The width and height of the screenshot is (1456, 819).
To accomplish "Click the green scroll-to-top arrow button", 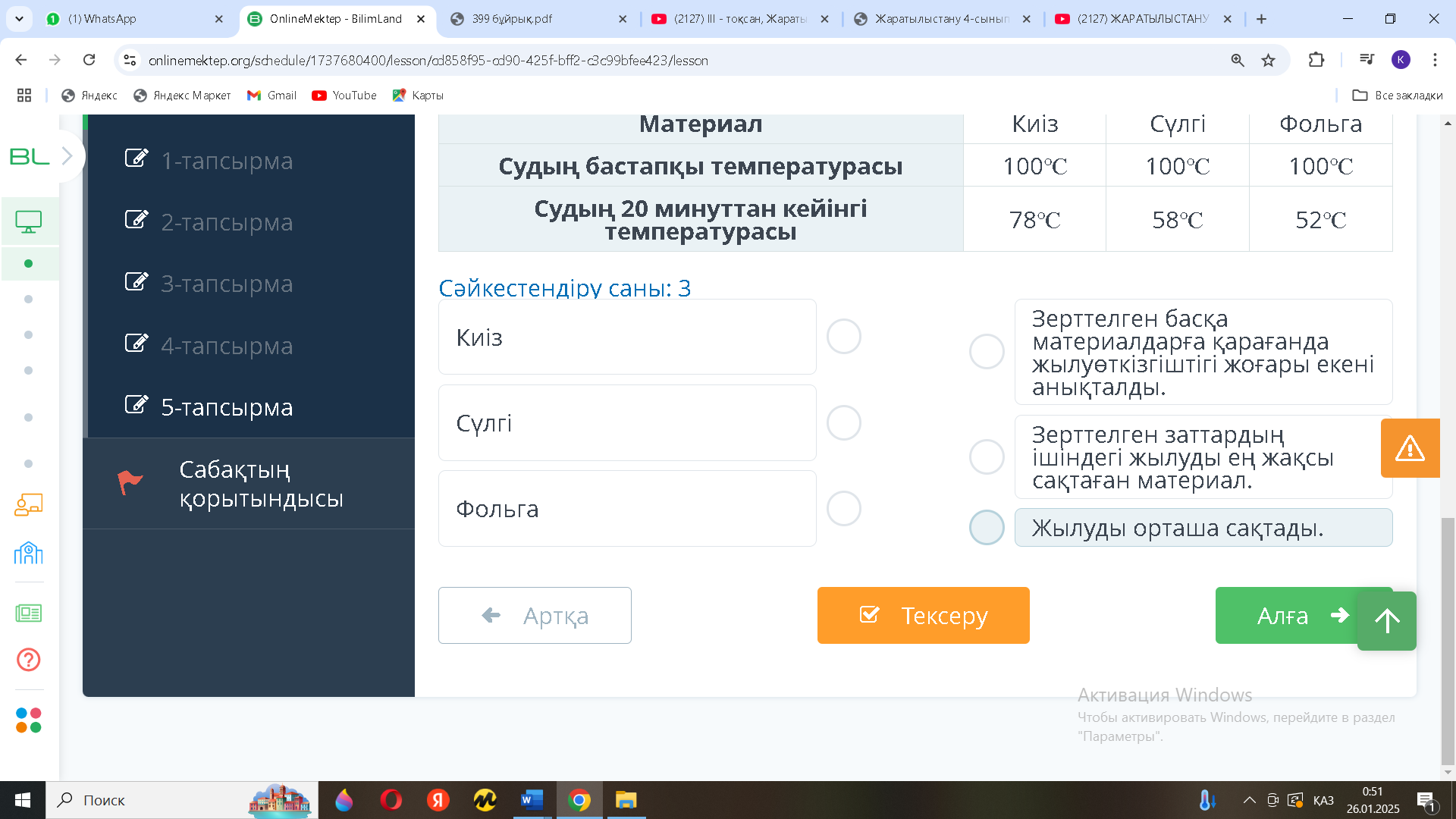I will coord(1387,621).
